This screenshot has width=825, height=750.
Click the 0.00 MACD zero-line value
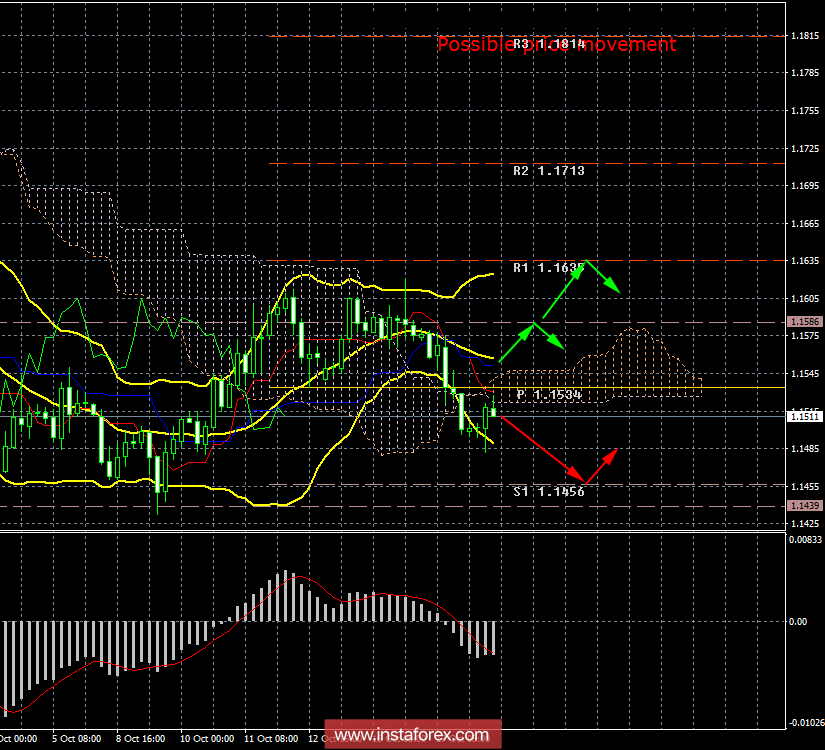click(798, 622)
